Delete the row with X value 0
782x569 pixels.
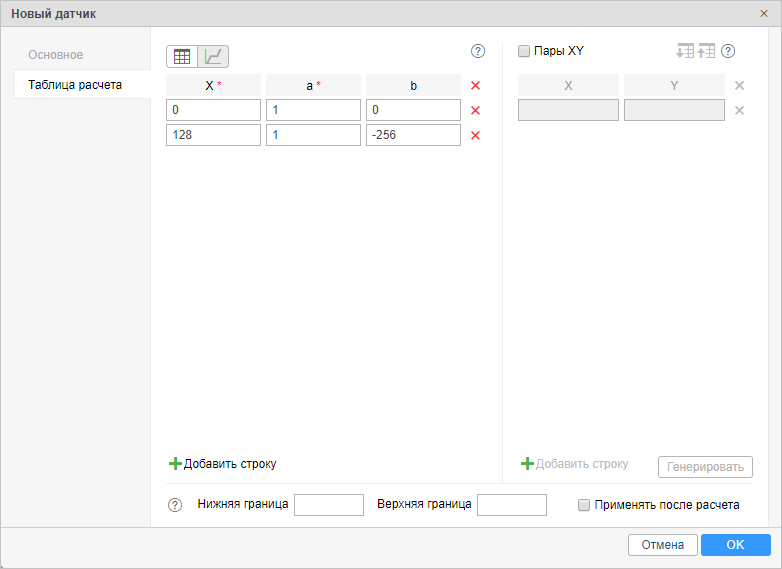(x=475, y=110)
